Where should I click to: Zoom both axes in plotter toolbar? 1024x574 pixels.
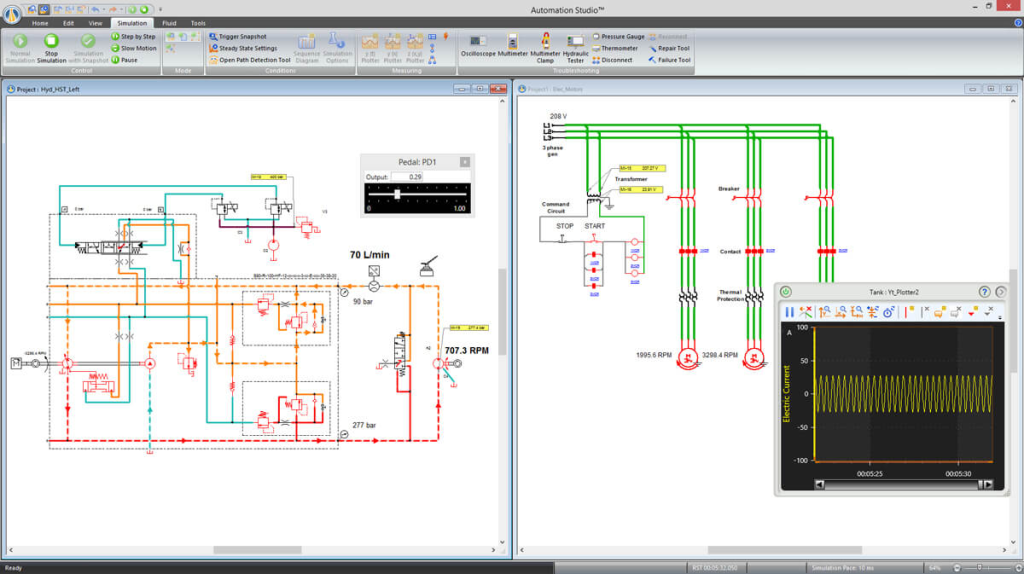click(857, 312)
